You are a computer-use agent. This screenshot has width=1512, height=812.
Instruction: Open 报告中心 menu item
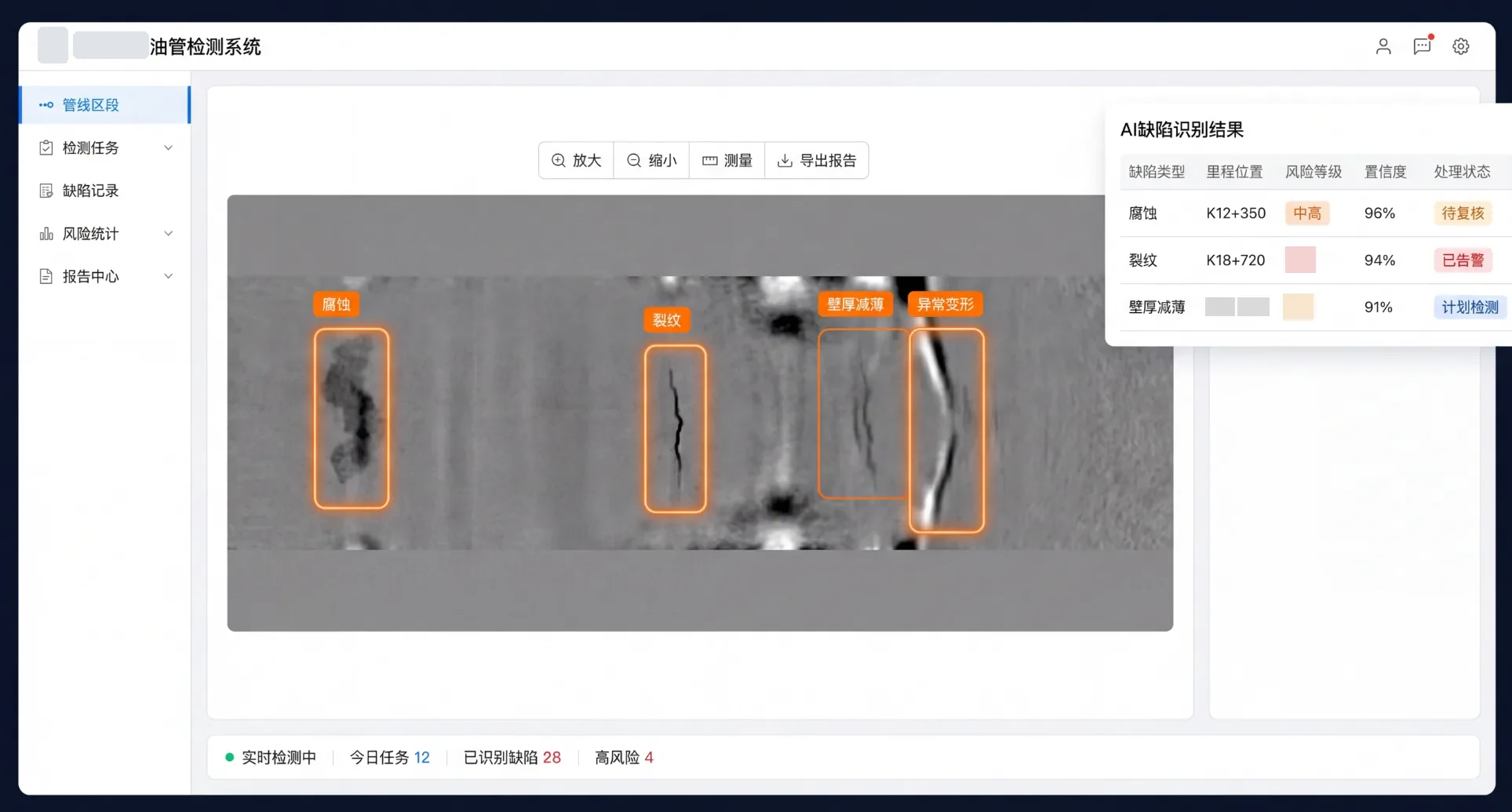[x=104, y=276]
